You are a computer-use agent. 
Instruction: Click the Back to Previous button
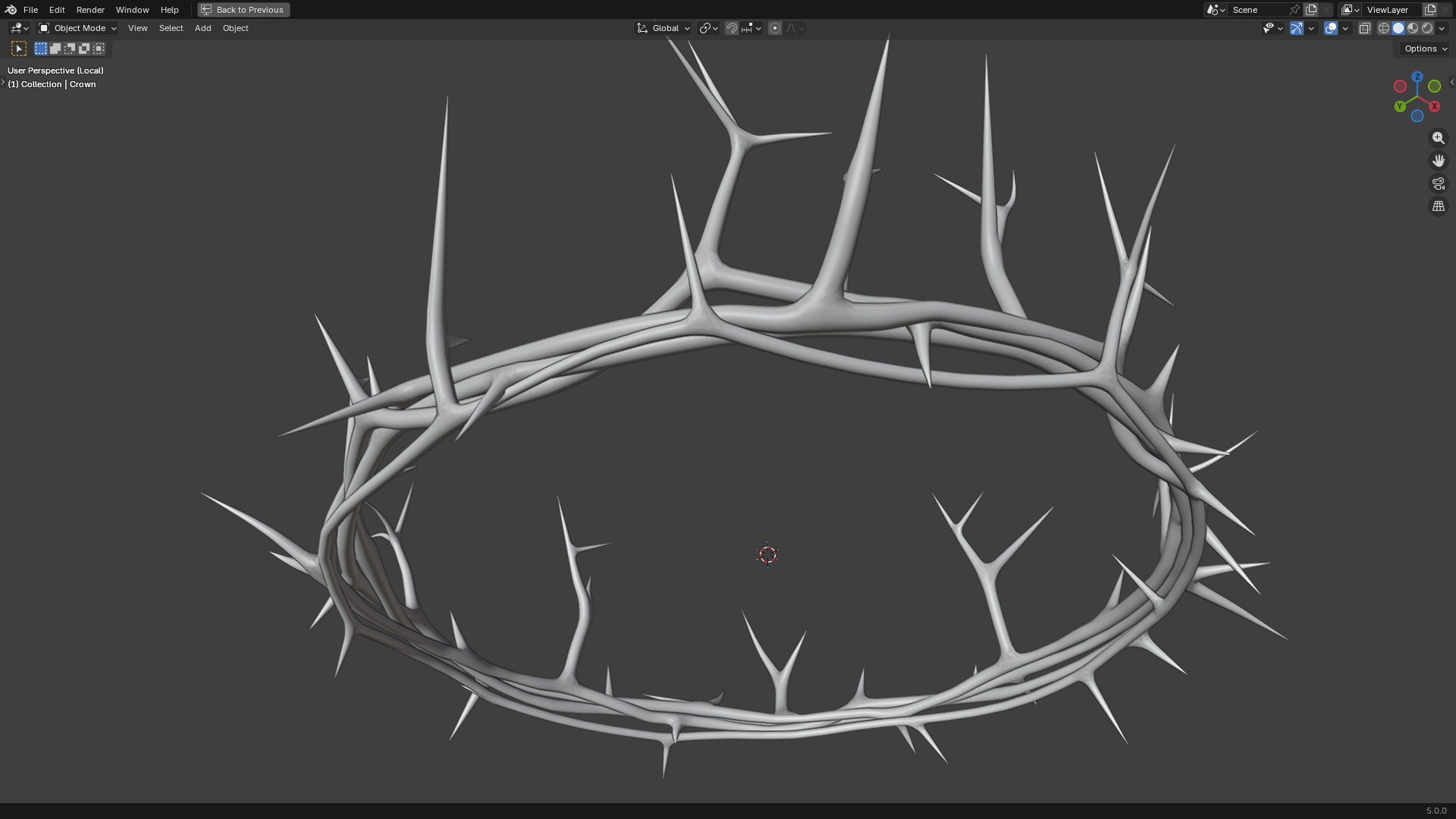pyautogui.click(x=243, y=10)
